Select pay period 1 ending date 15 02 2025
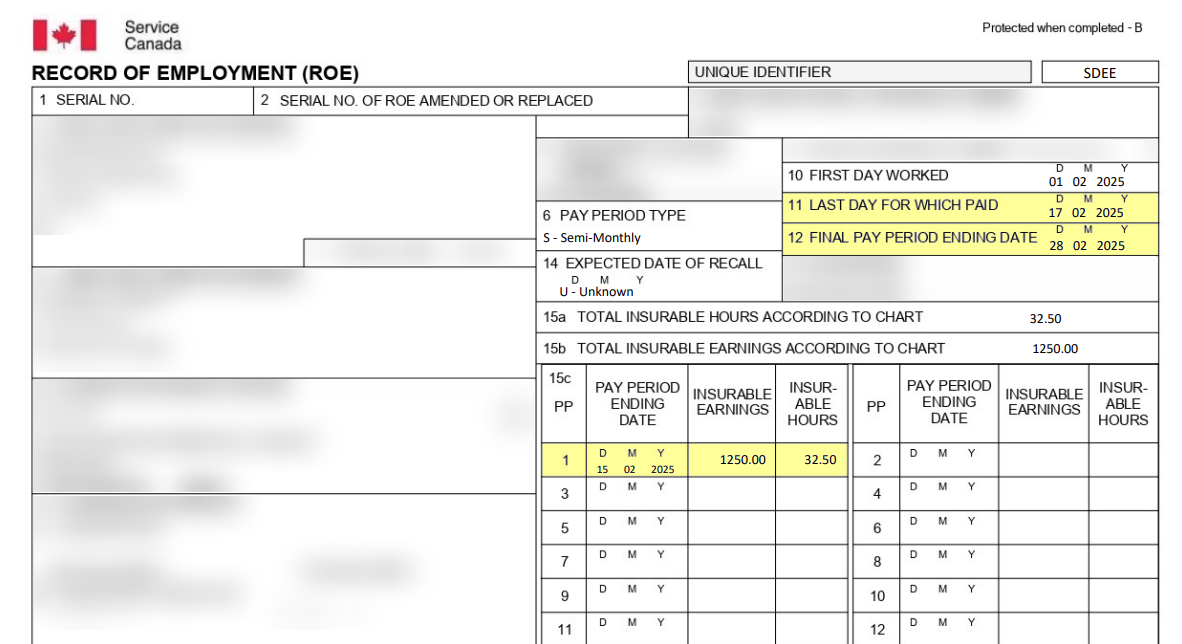Image resolution: width=1182 pixels, height=644 pixels. click(636, 469)
